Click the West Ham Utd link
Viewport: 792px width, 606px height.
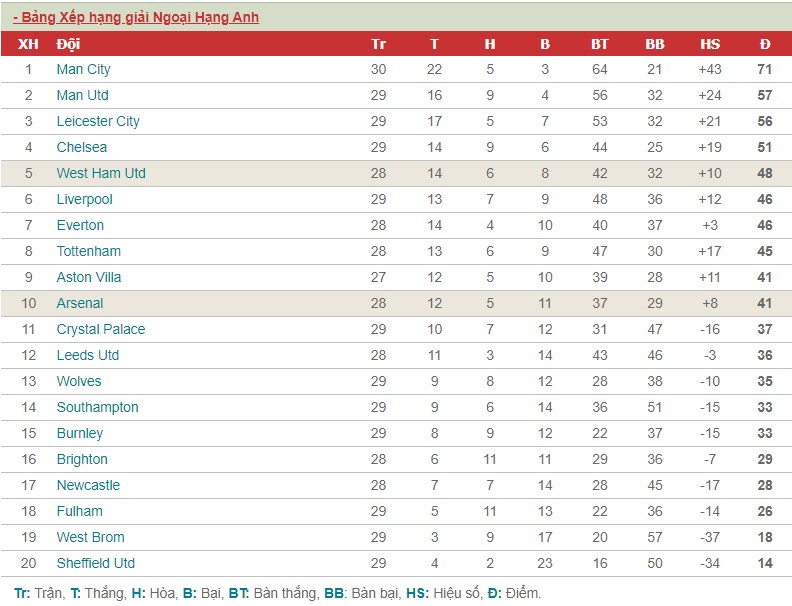(101, 173)
